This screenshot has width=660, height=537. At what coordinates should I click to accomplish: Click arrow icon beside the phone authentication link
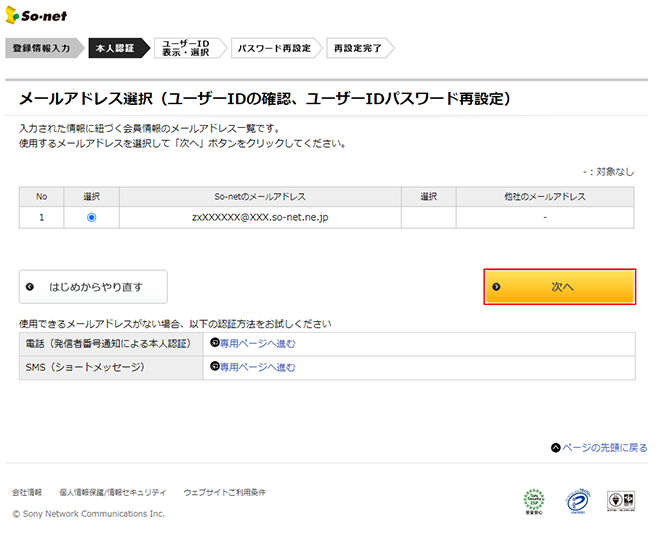pyautogui.click(x=214, y=343)
